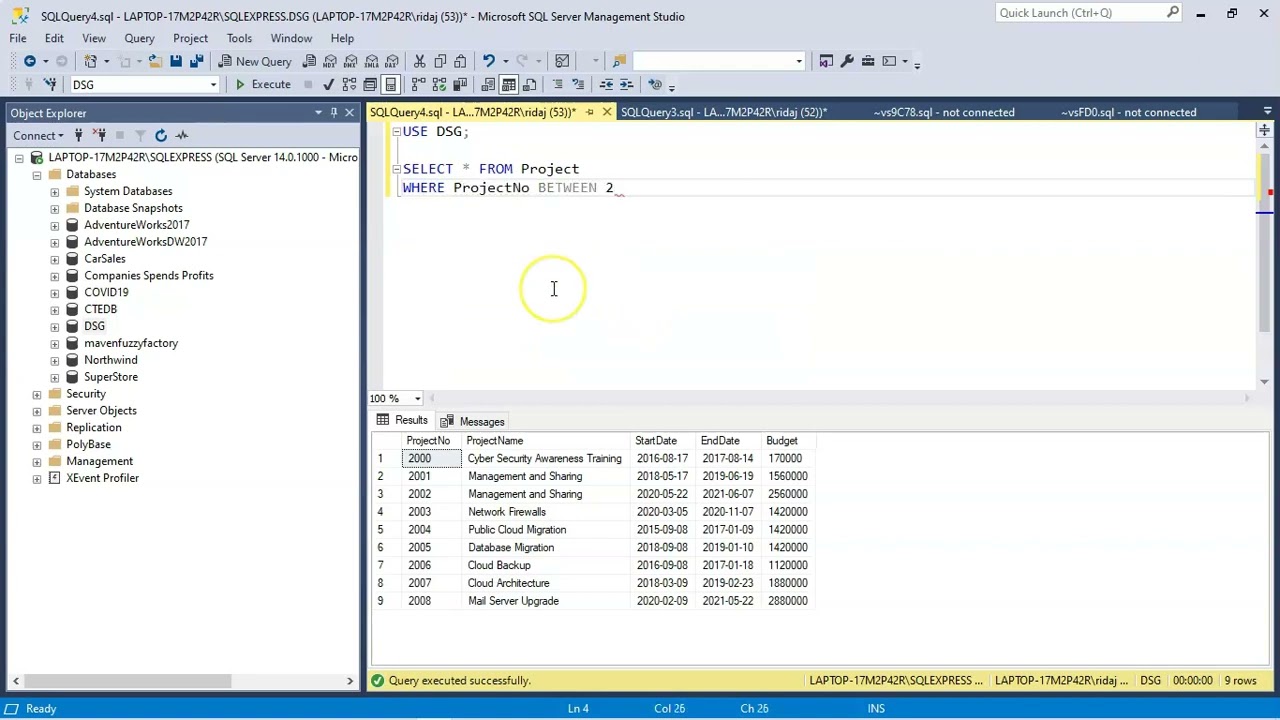The height and width of the screenshot is (720, 1280).
Task: Click the Query Options icon
Action: tap(370, 85)
